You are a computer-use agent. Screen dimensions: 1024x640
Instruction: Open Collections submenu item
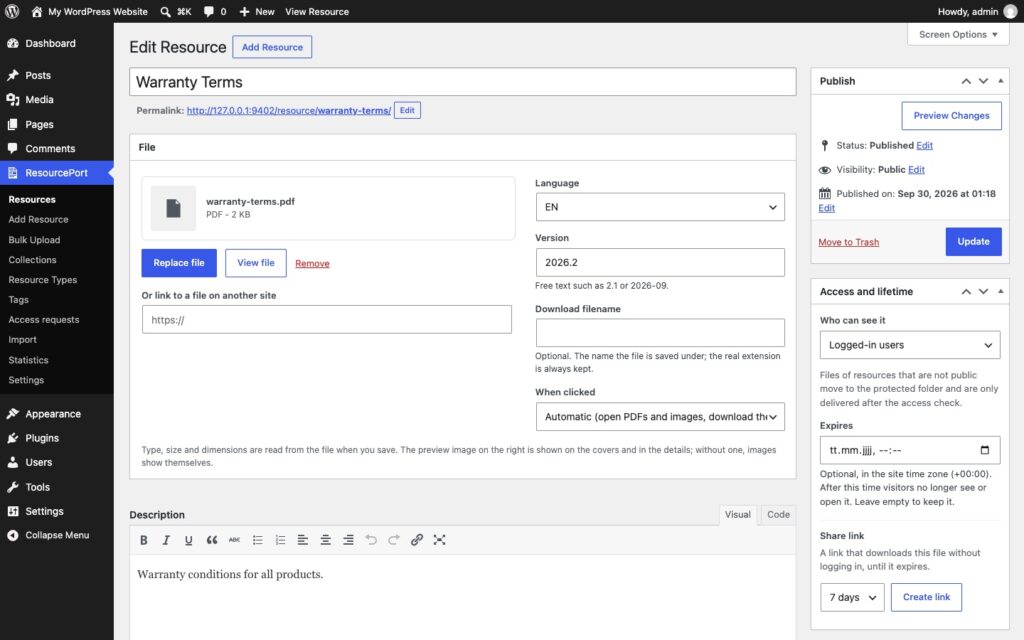(32, 260)
